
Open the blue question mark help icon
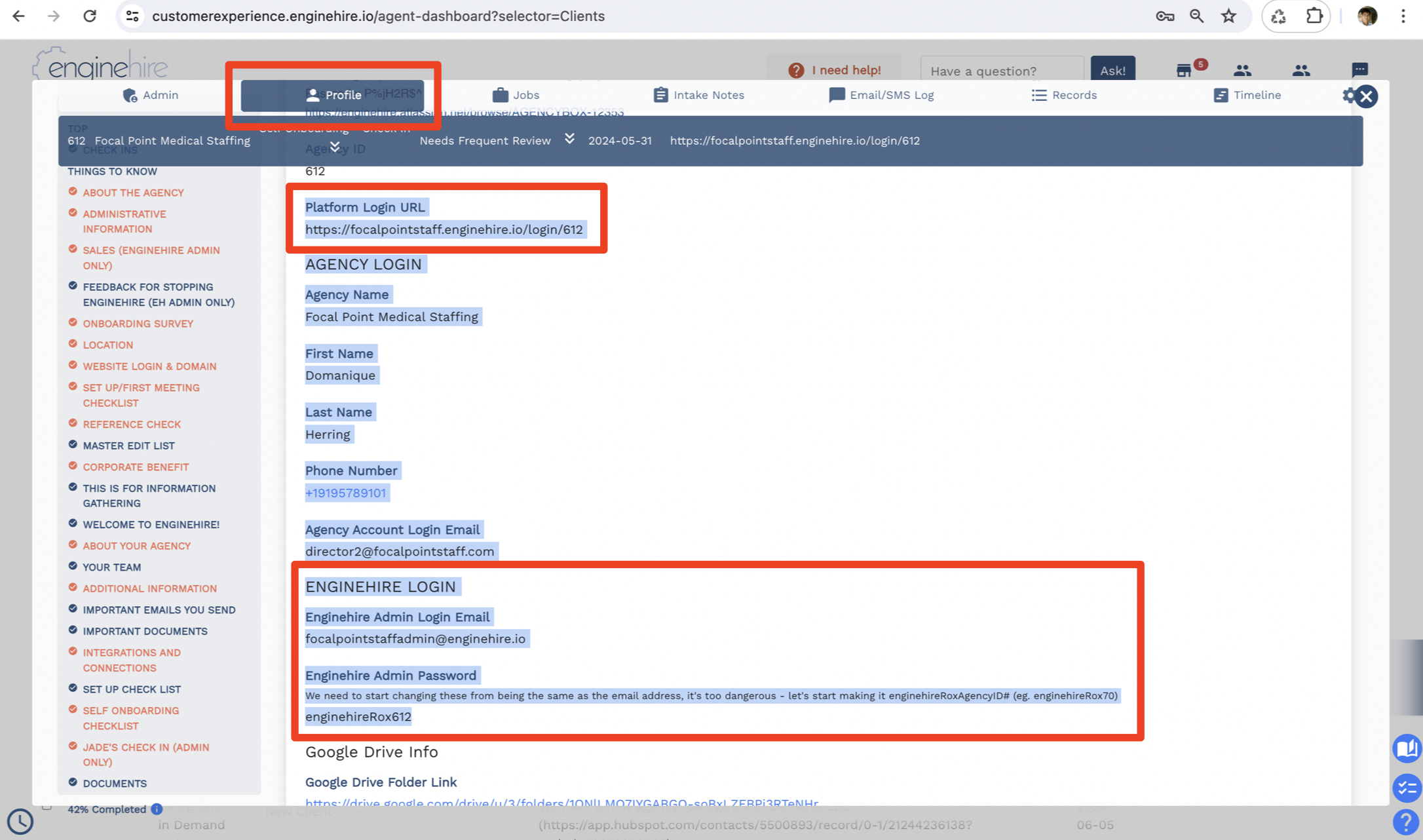pyautogui.click(x=1405, y=822)
